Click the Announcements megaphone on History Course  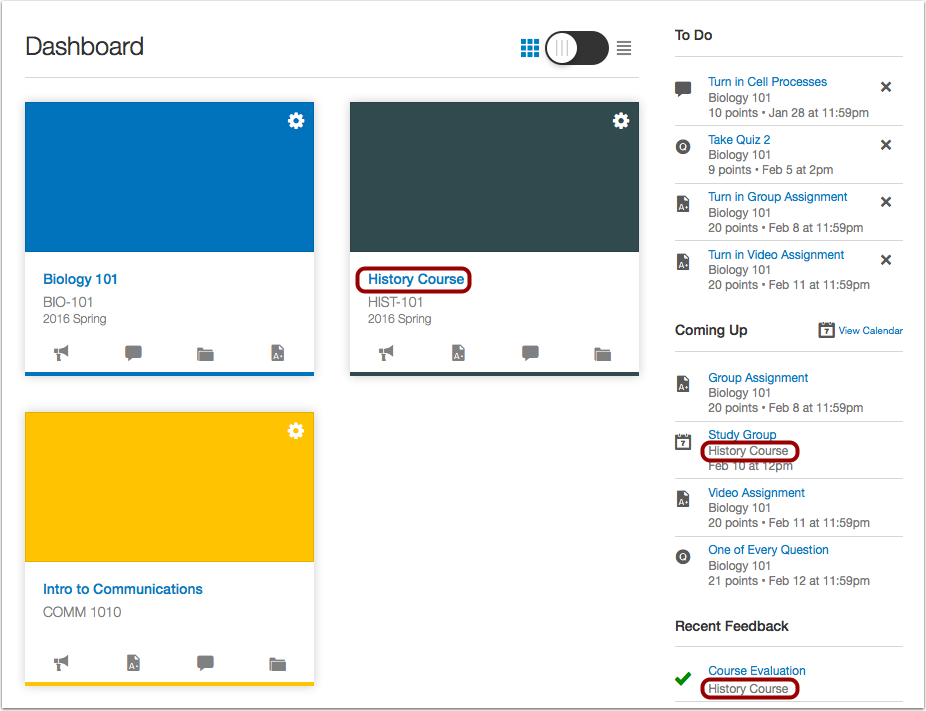(x=386, y=353)
